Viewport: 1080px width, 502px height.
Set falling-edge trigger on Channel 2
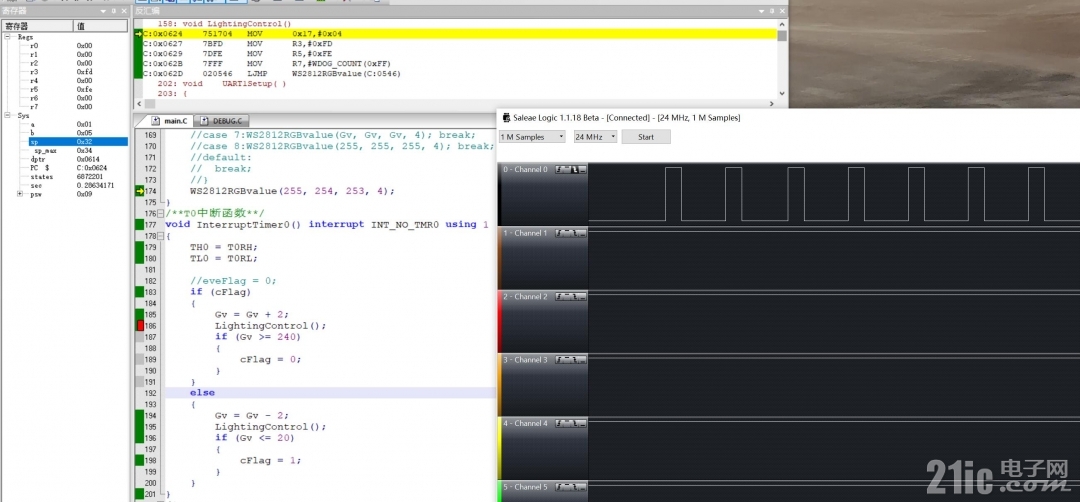574,296
